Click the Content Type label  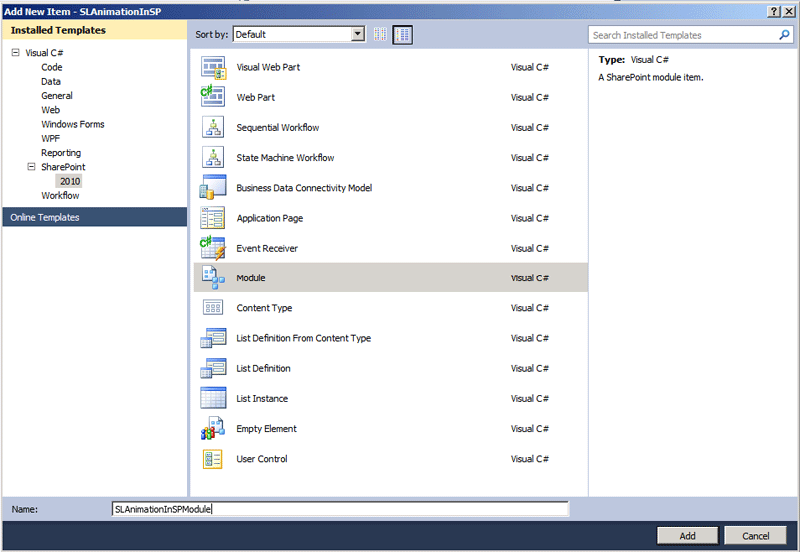[x=264, y=308]
